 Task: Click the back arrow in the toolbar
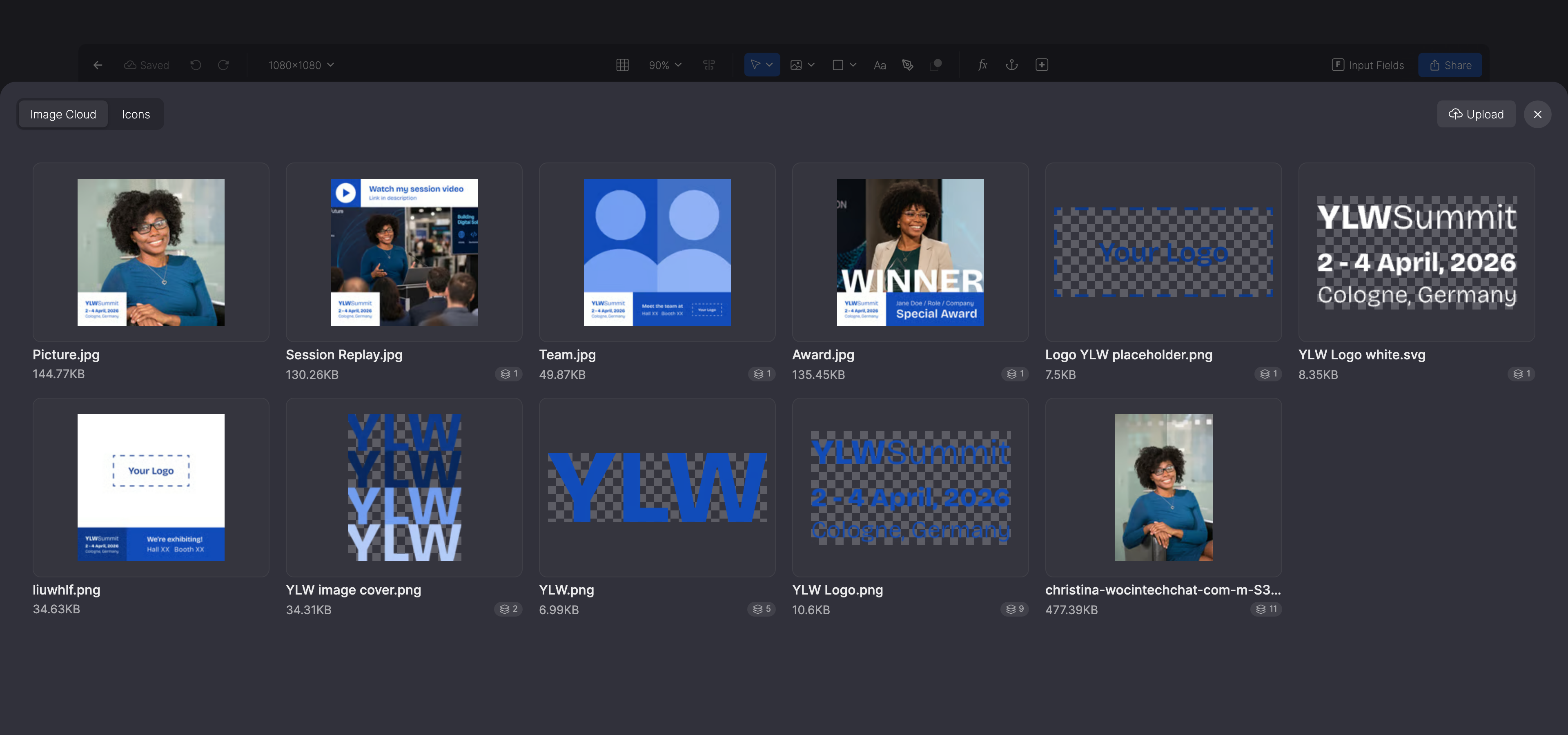coord(98,65)
